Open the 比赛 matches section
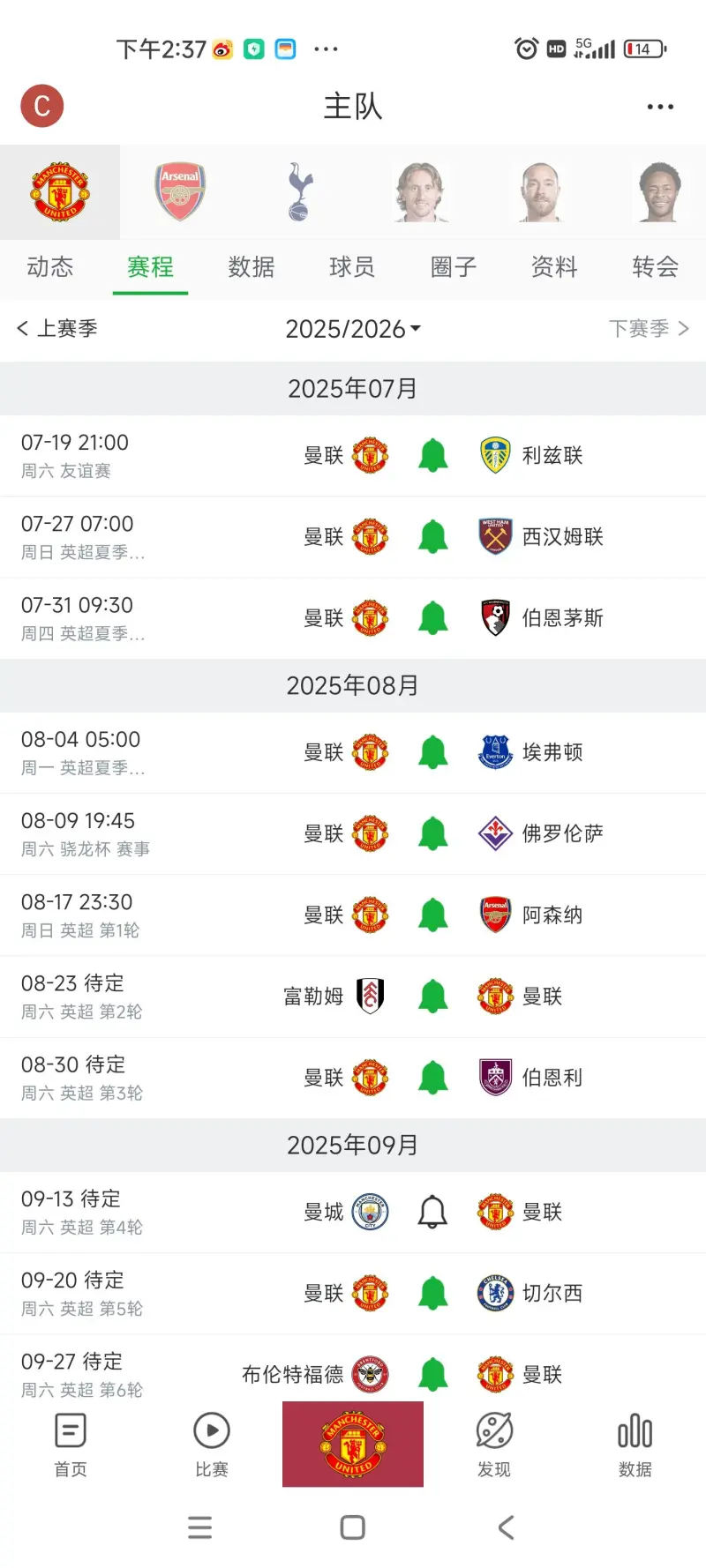This screenshot has height=1568, width=706. pyautogui.click(x=212, y=1445)
